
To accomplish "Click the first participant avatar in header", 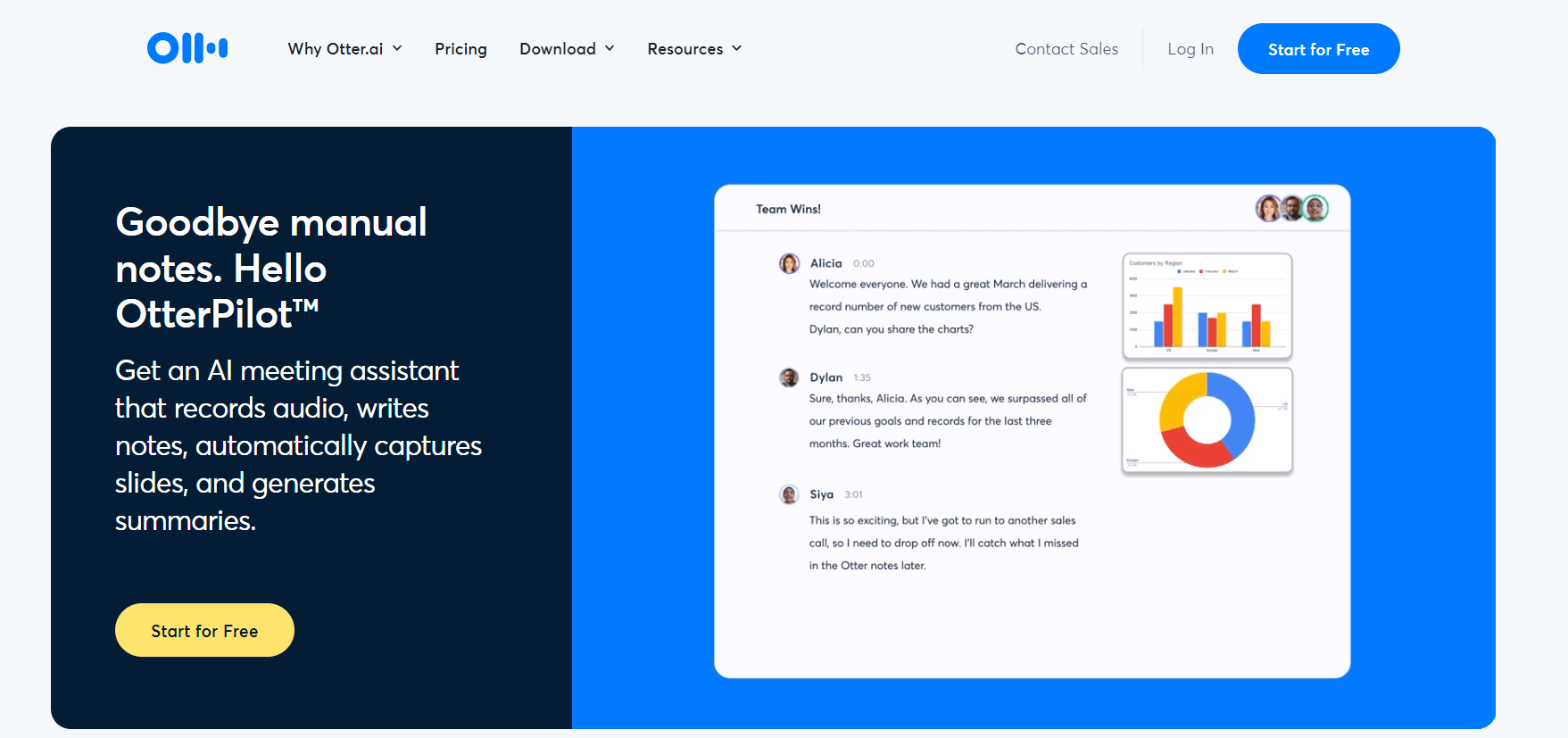I will [x=1268, y=209].
